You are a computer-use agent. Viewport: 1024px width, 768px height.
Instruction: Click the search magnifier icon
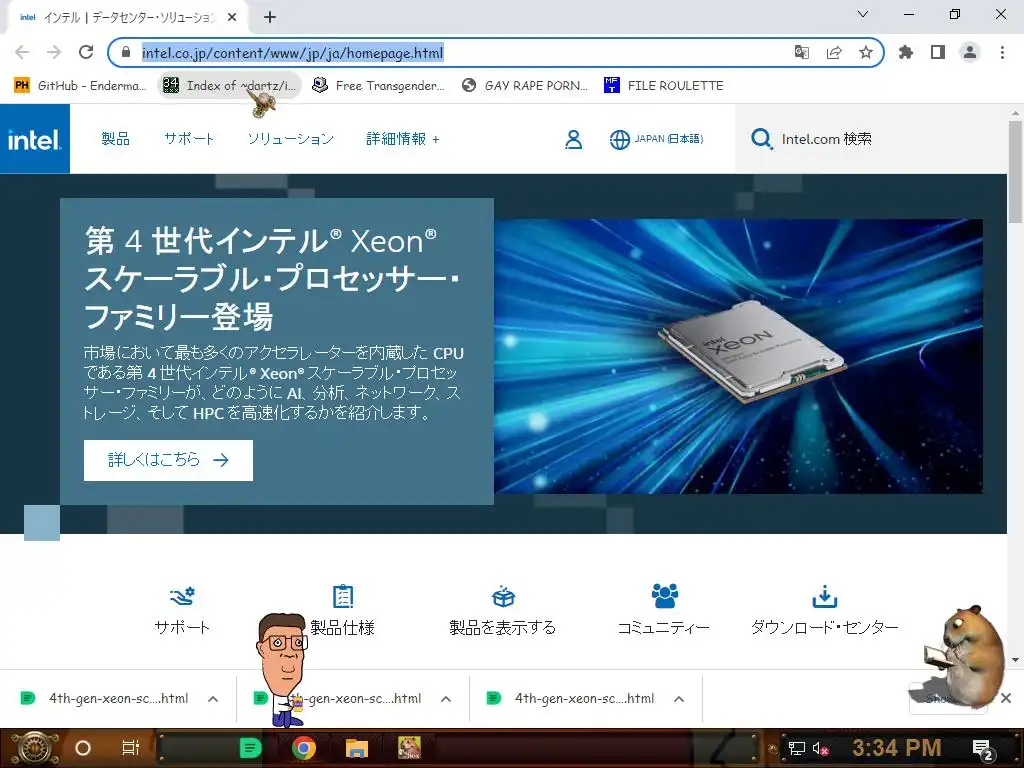761,139
